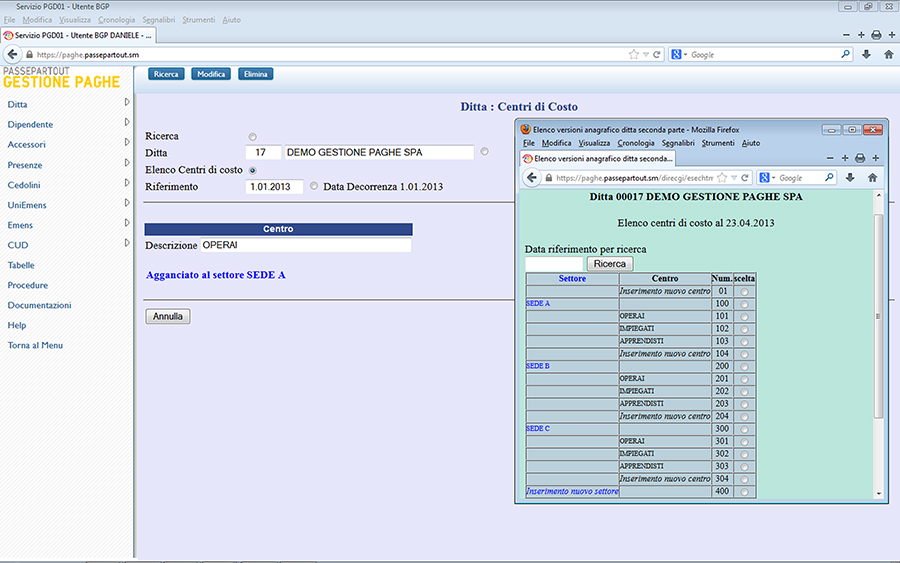Select the Servizio PGD01 browser tab
The height and width of the screenshot is (563, 900).
click(x=78, y=35)
